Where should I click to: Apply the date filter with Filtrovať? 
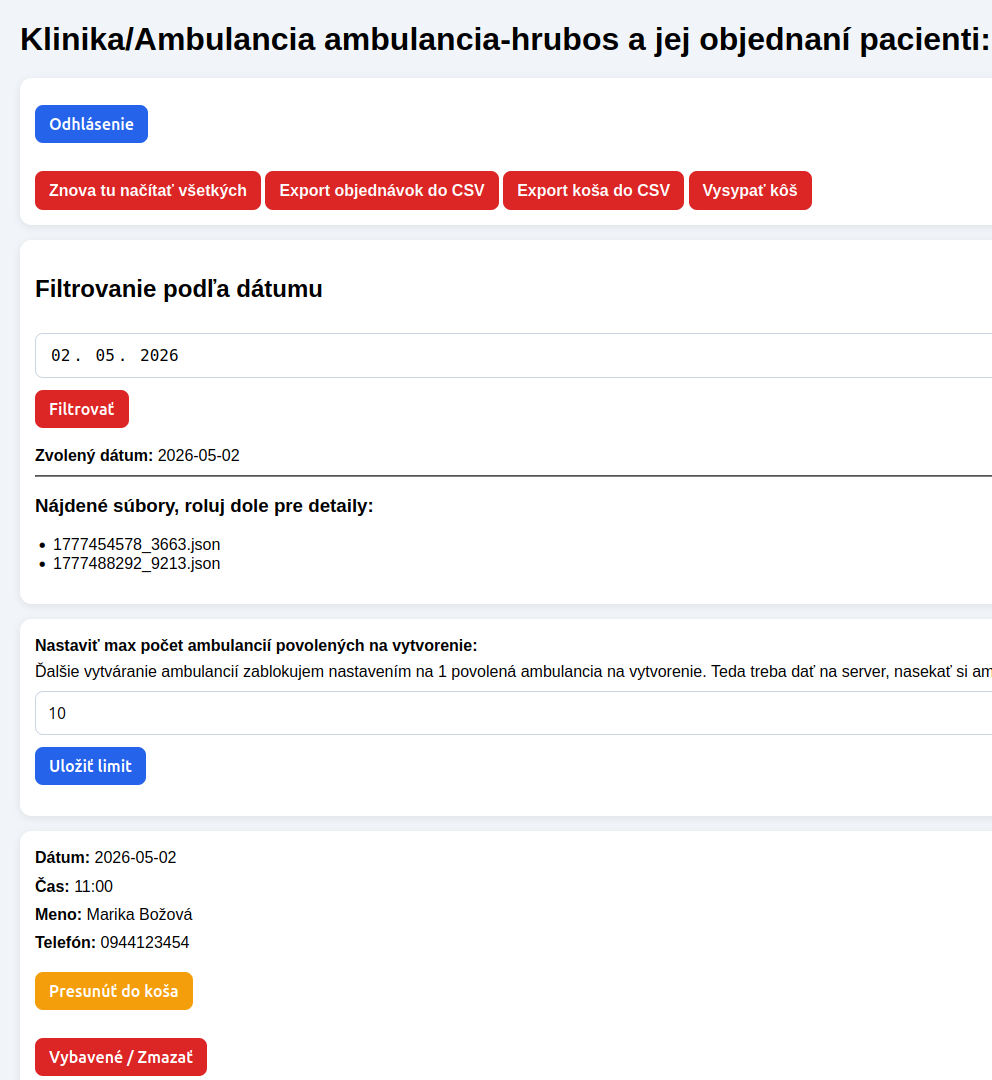[x=82, y=409]
